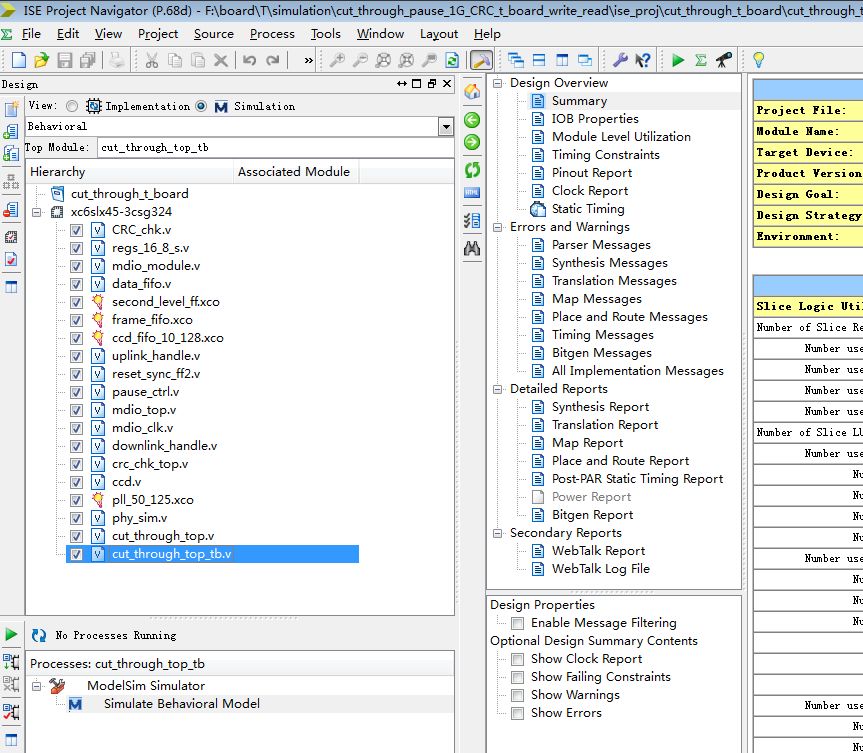The image size is (863, 753).
Task: Uncheck the frame_fifo.xco checkbox
Action: tap(77, 320)
